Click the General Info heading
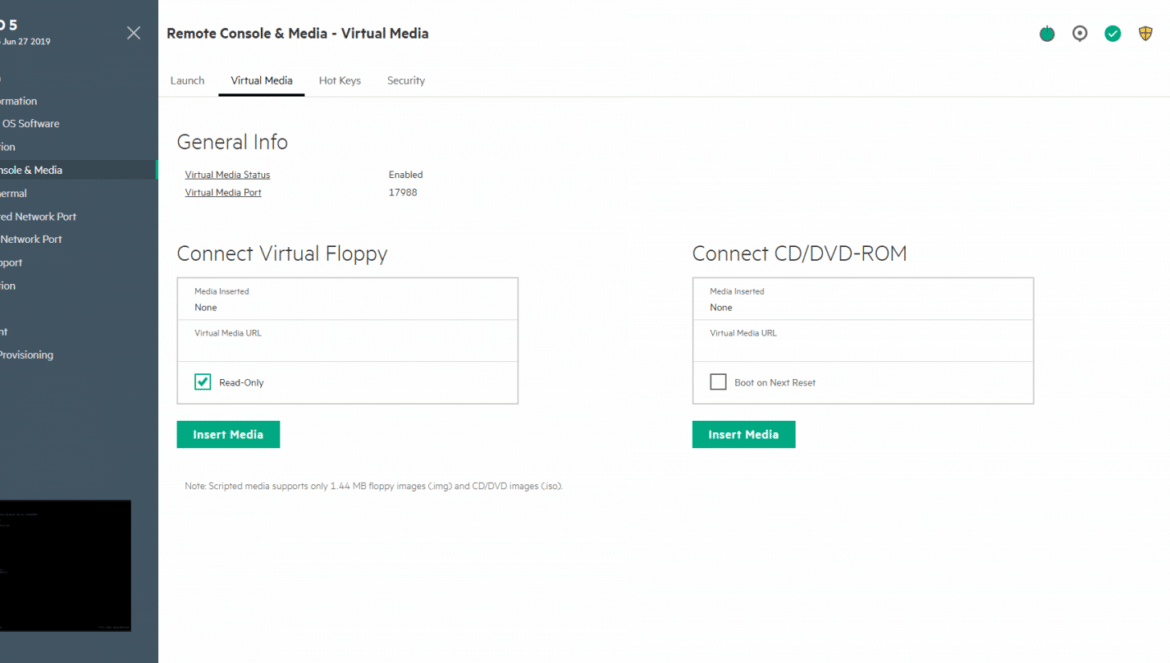 [x=232, y=142]
